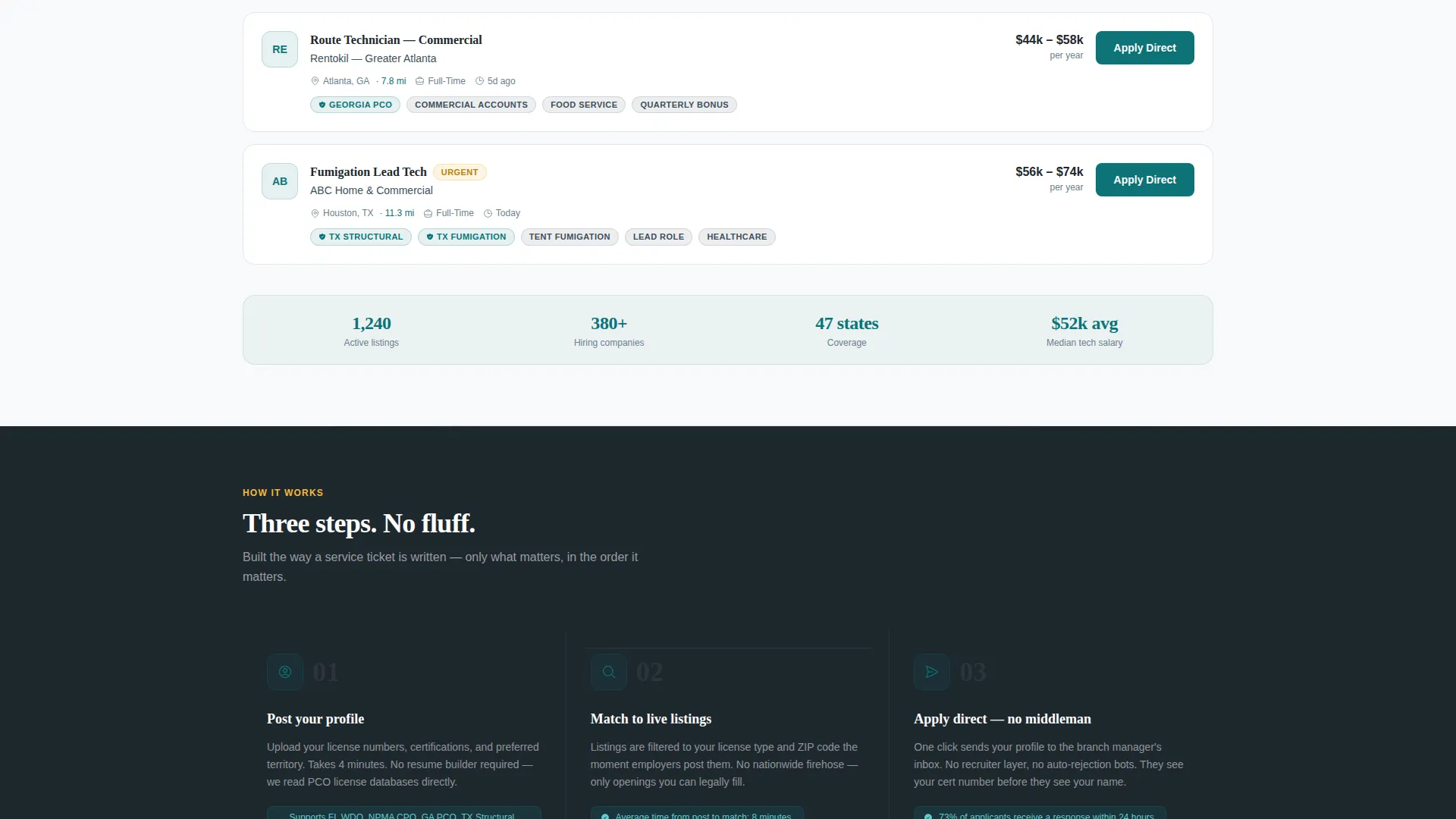Image resolution: width=1456 pixels, height=819 pixels.
Task: Select the GEORGIA PCO tag
Action: tap(355, 105)
